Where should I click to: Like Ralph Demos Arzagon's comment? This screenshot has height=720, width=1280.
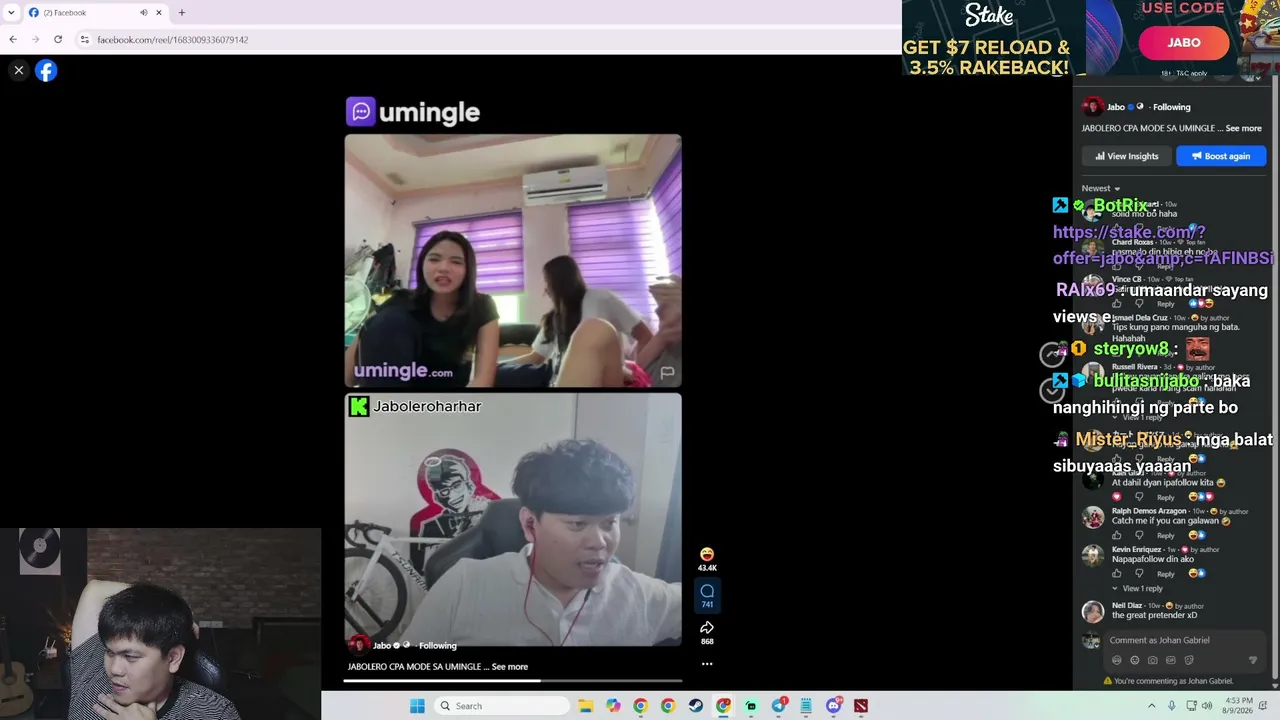[1117, 535]
